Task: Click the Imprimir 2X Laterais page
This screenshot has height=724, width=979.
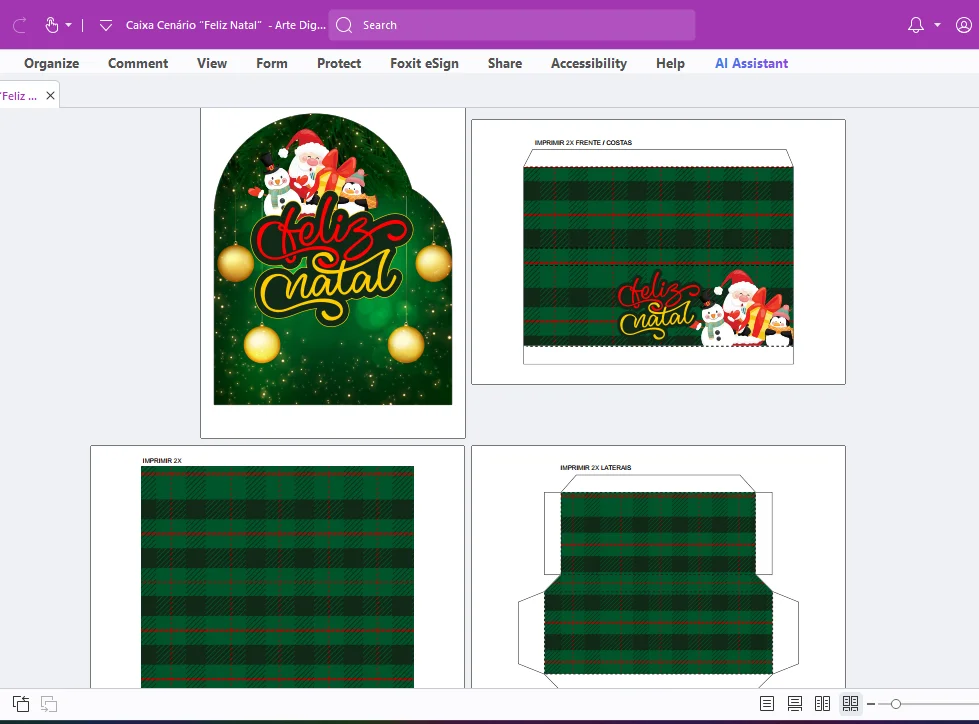Action: [659, 567]
